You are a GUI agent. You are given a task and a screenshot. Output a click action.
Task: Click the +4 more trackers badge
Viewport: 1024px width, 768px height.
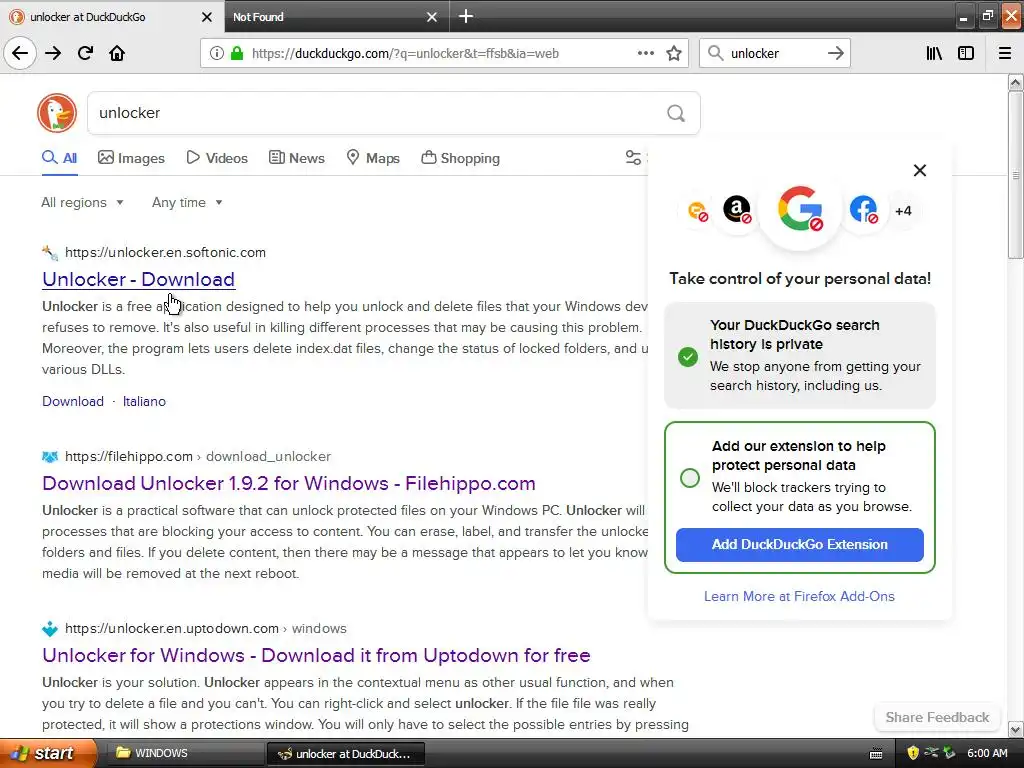click(903, 211)
